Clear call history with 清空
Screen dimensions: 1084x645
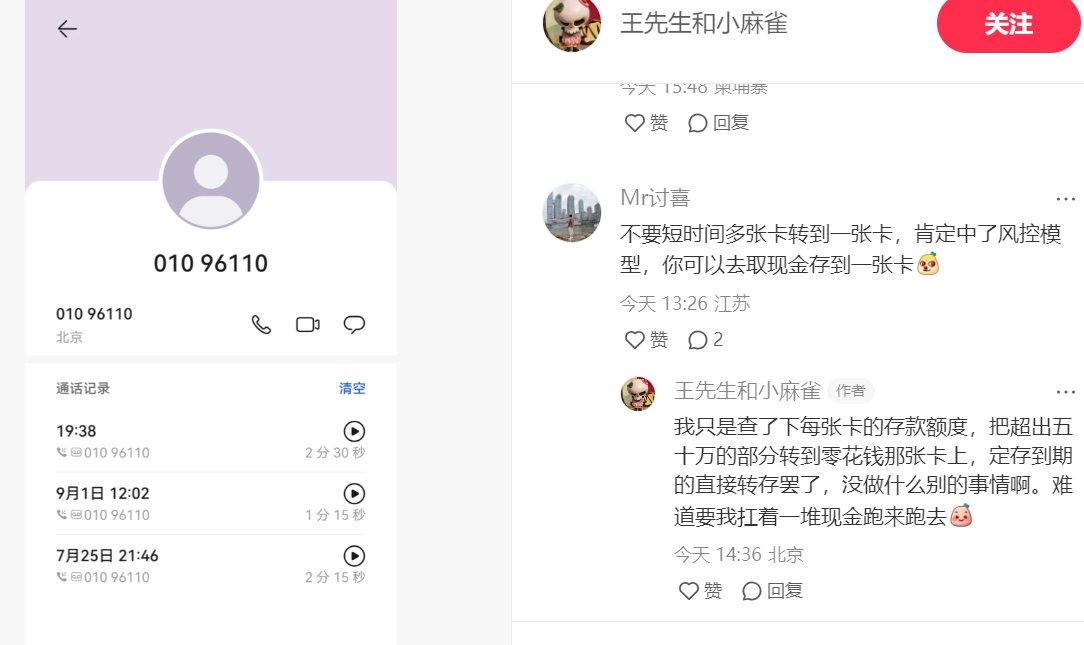[352, 388]
